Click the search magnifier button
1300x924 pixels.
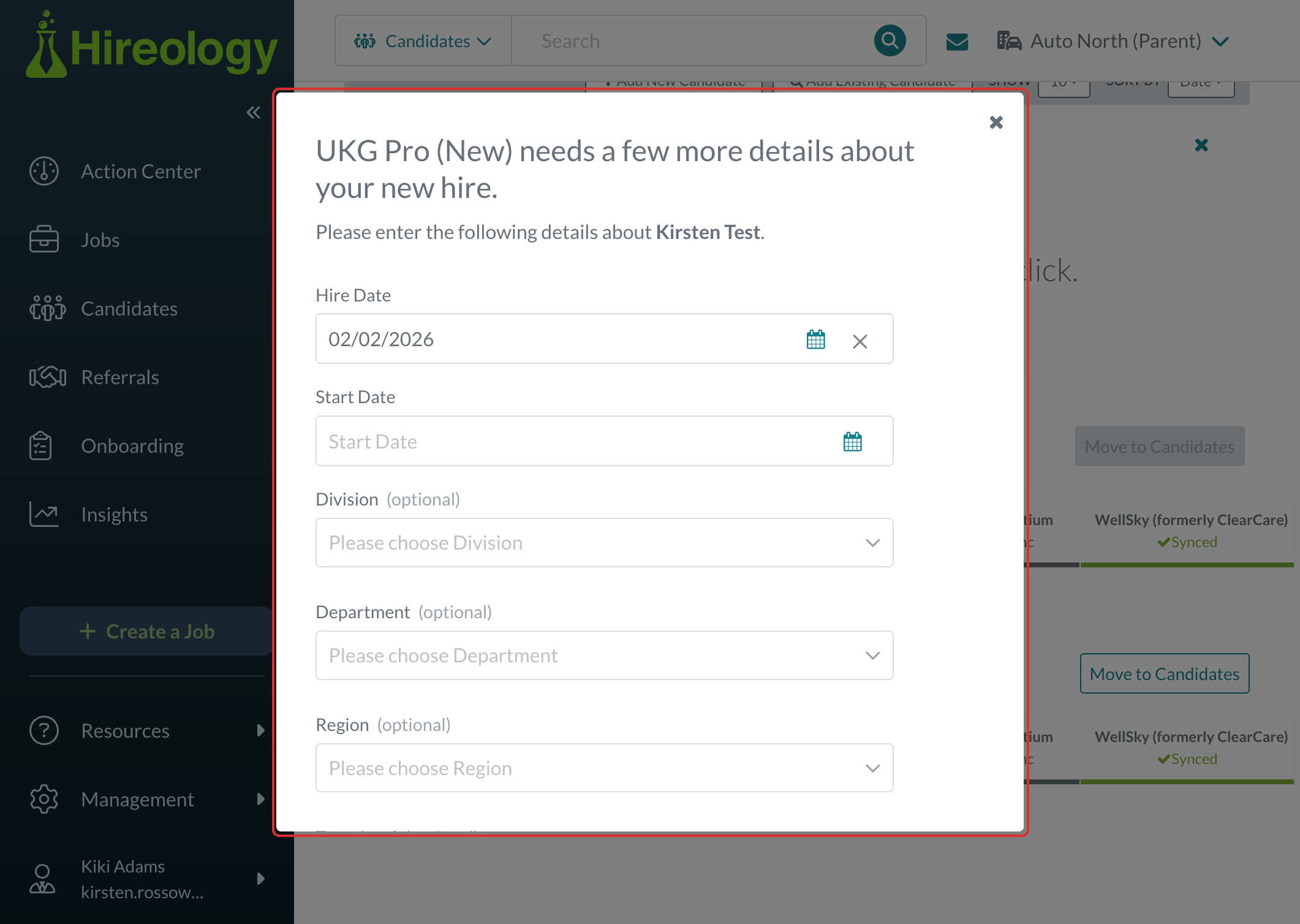[890, 41]
